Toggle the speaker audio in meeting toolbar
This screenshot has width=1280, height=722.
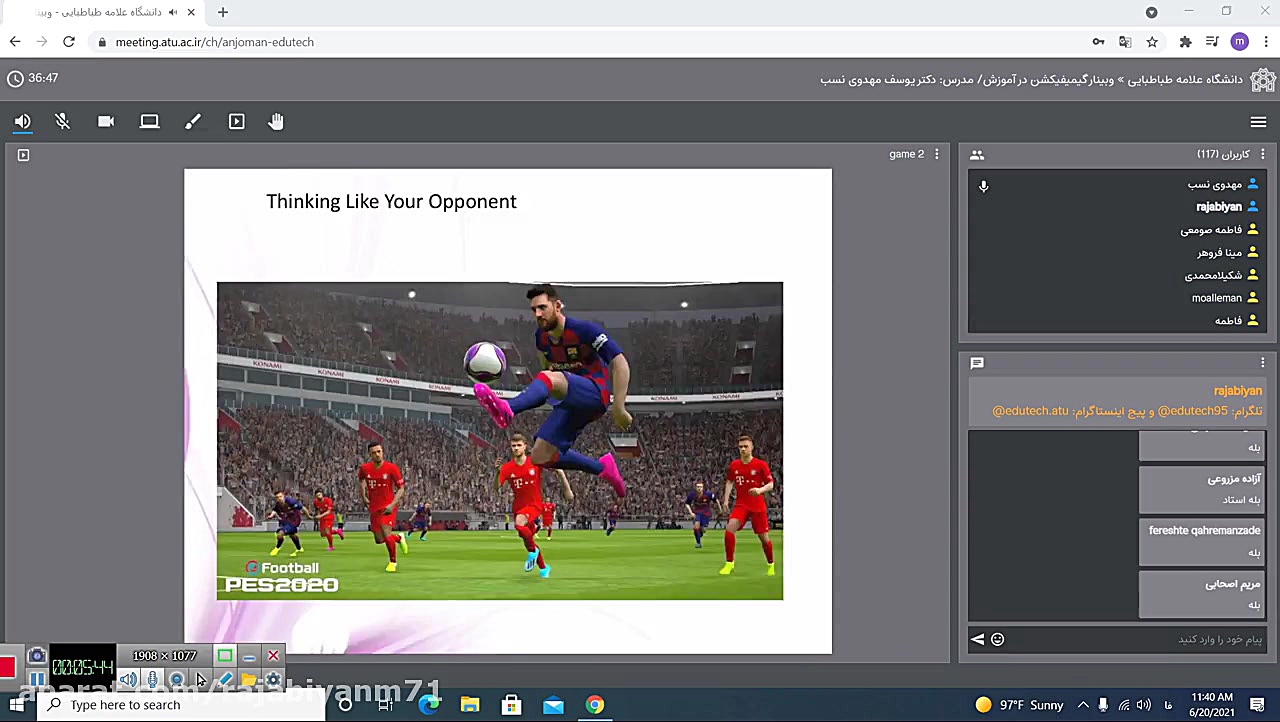tap(22, 121)
